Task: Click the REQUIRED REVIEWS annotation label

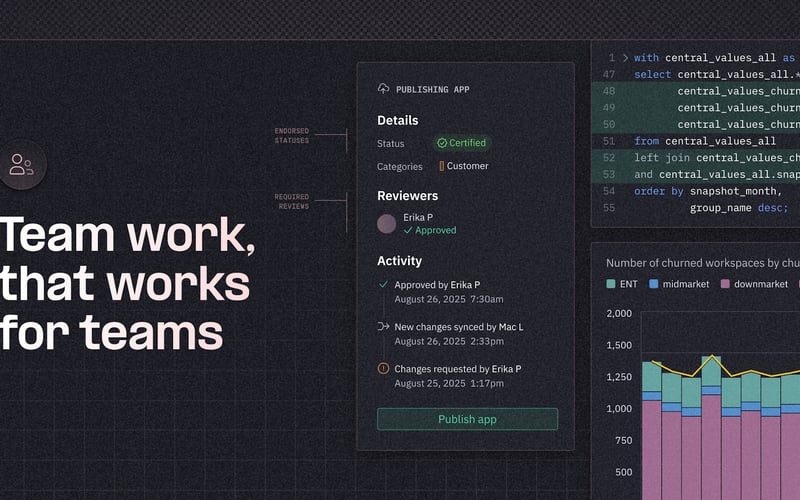Action: point(292,202)
